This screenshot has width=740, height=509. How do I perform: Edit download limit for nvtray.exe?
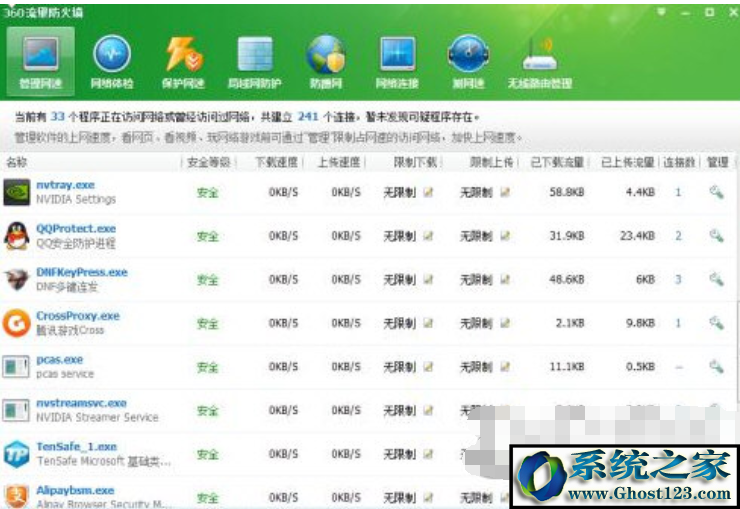click(428, 192)
